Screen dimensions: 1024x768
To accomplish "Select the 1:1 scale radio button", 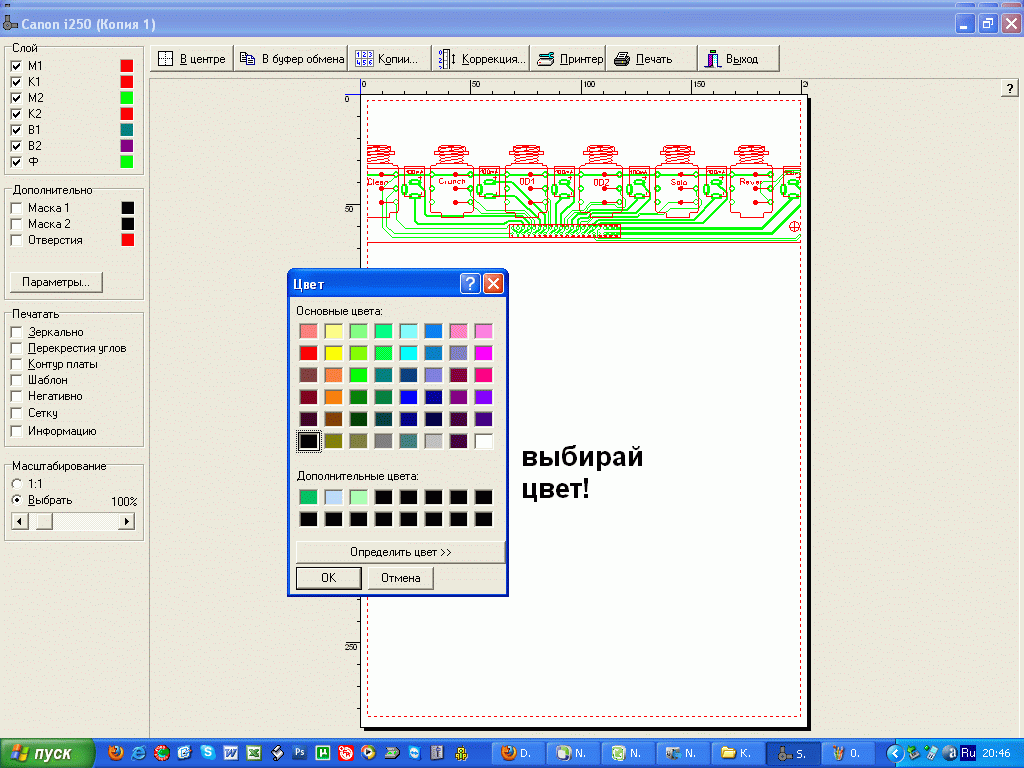I will pyautogui.click(x=17, y=484).
